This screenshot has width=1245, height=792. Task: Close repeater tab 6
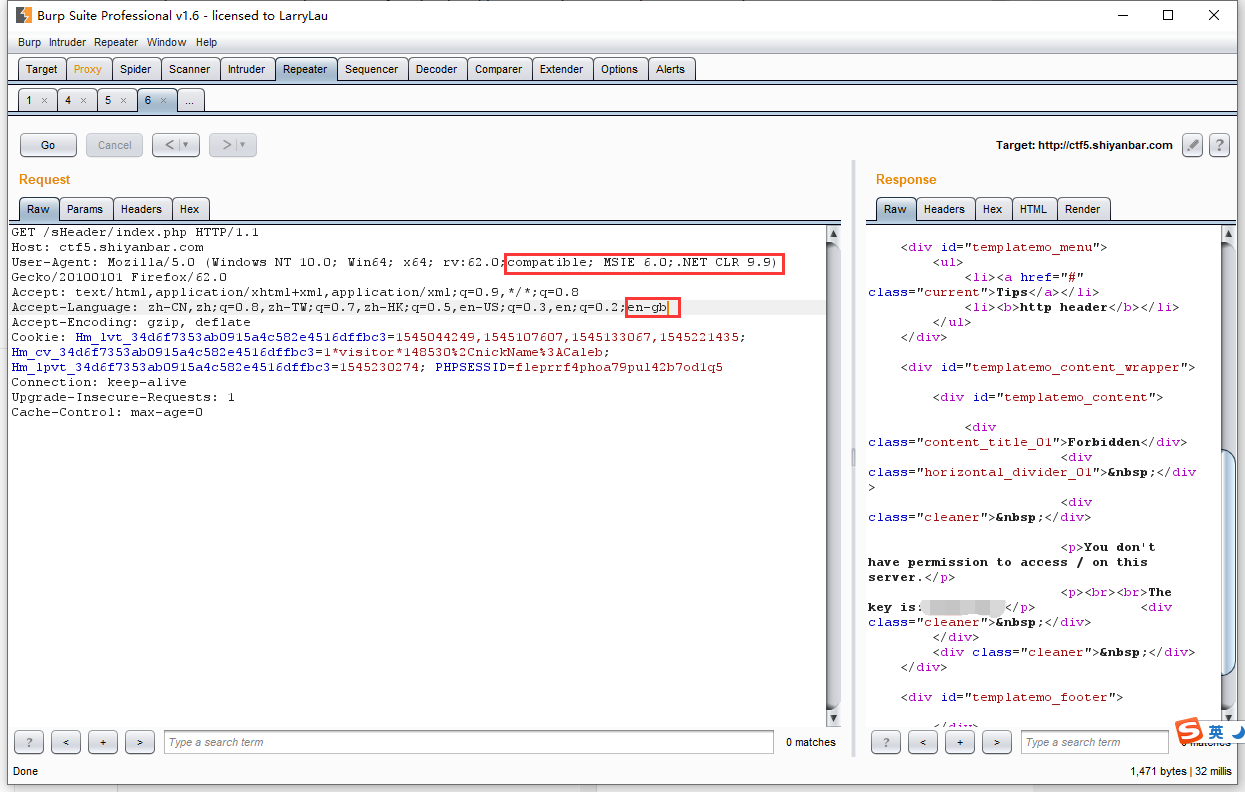(163, 100)
